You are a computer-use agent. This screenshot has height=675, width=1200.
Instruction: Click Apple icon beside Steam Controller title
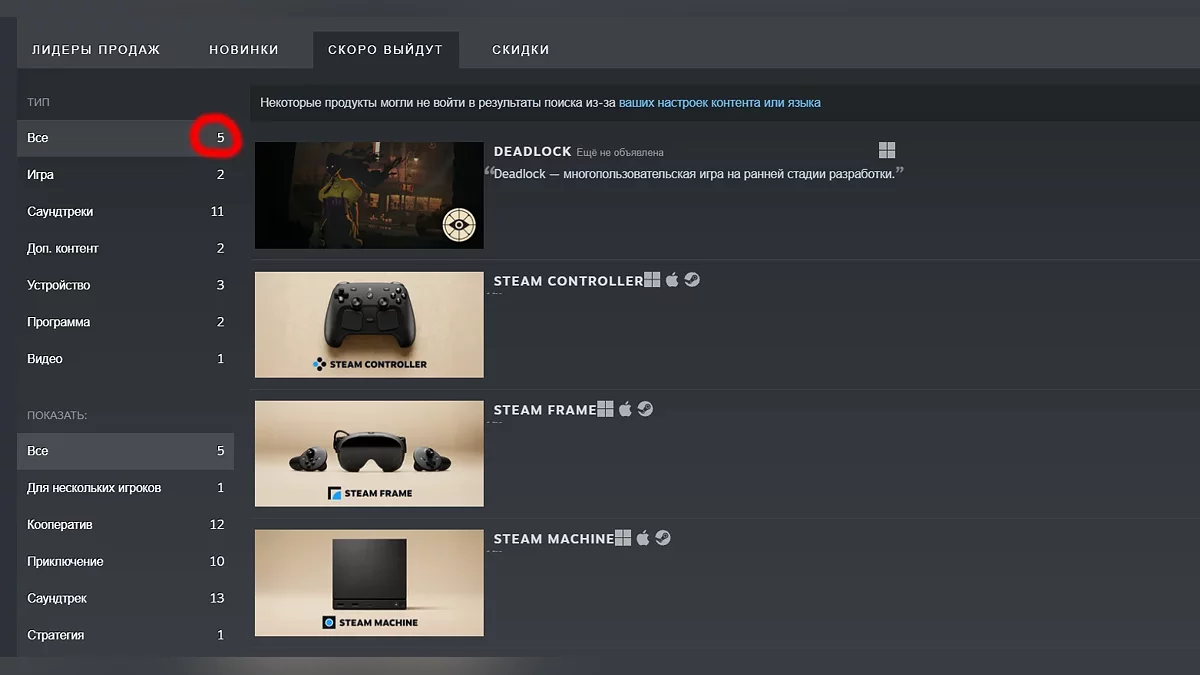(x=672, y=280)
